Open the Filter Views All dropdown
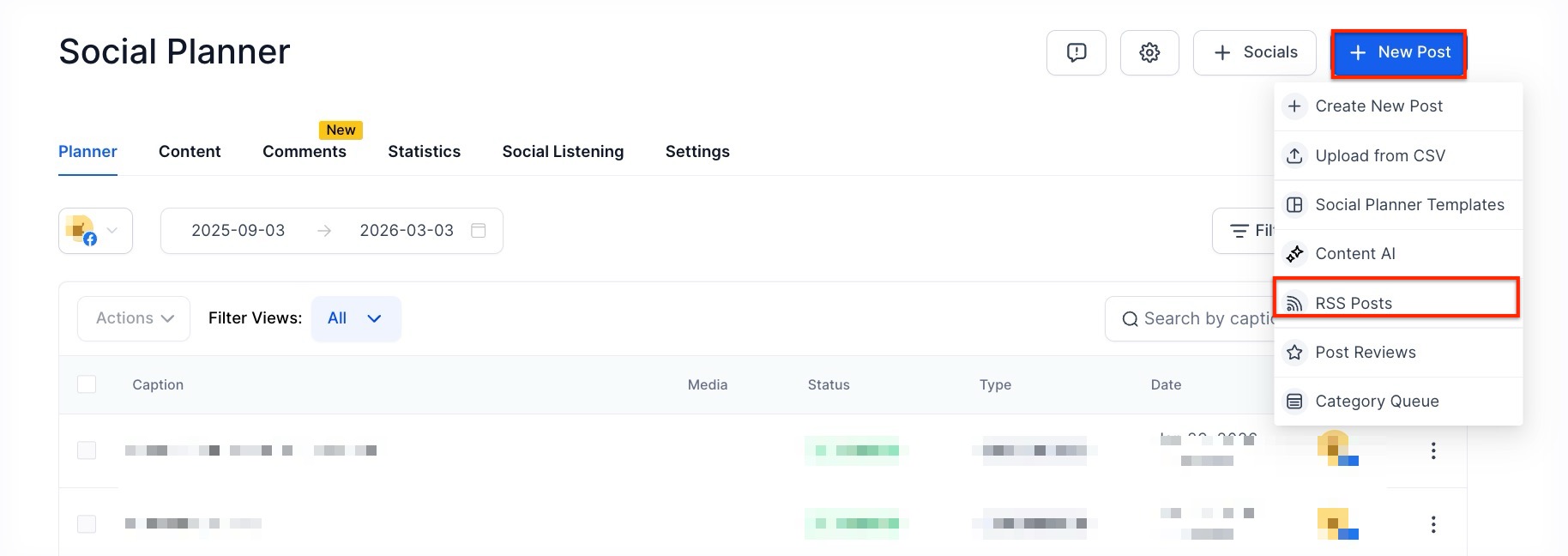The height and width of the screenshot is (556, 1568). [x=355, y=318]
